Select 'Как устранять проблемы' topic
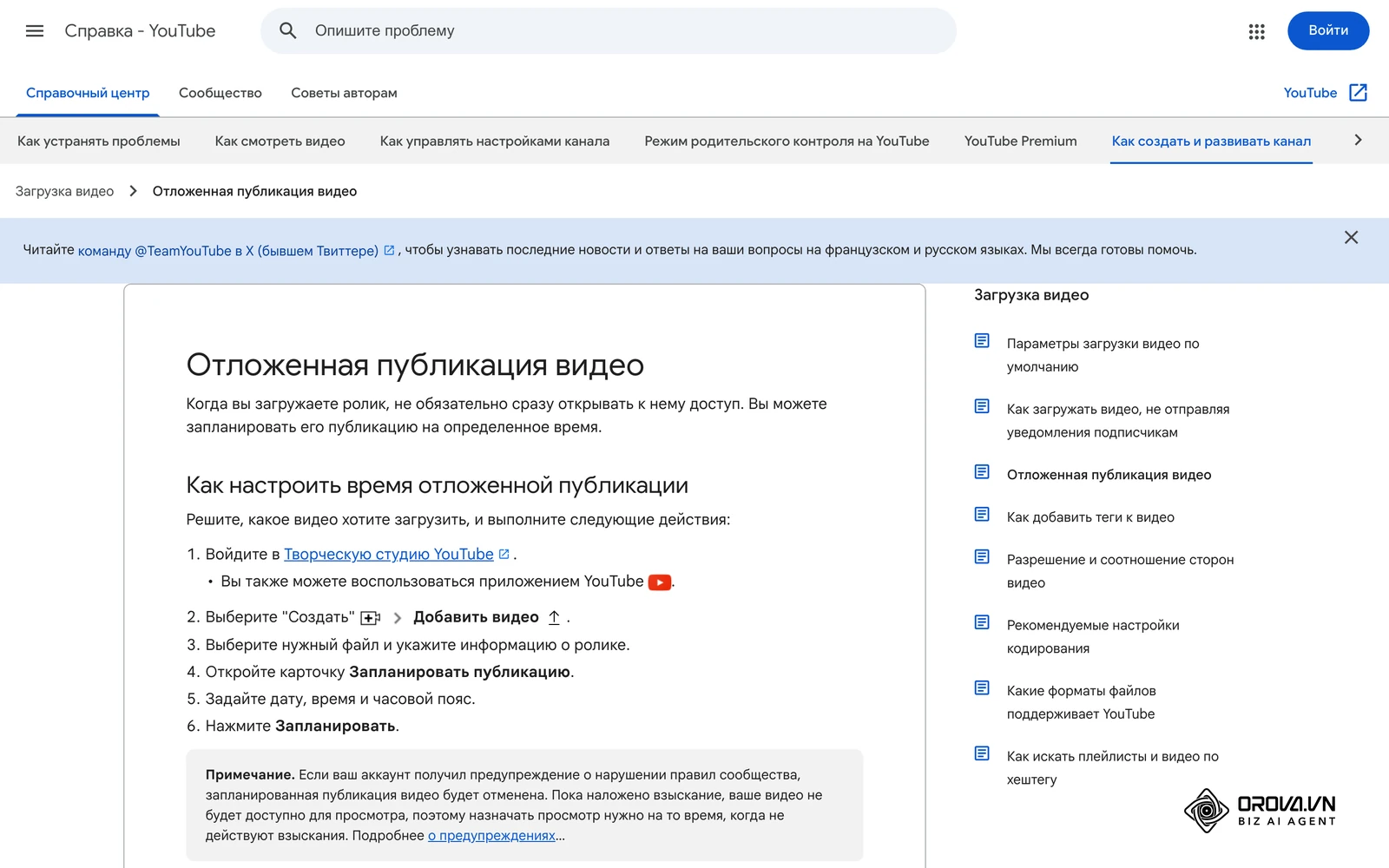1389x868 pixels. coord(99,141)
